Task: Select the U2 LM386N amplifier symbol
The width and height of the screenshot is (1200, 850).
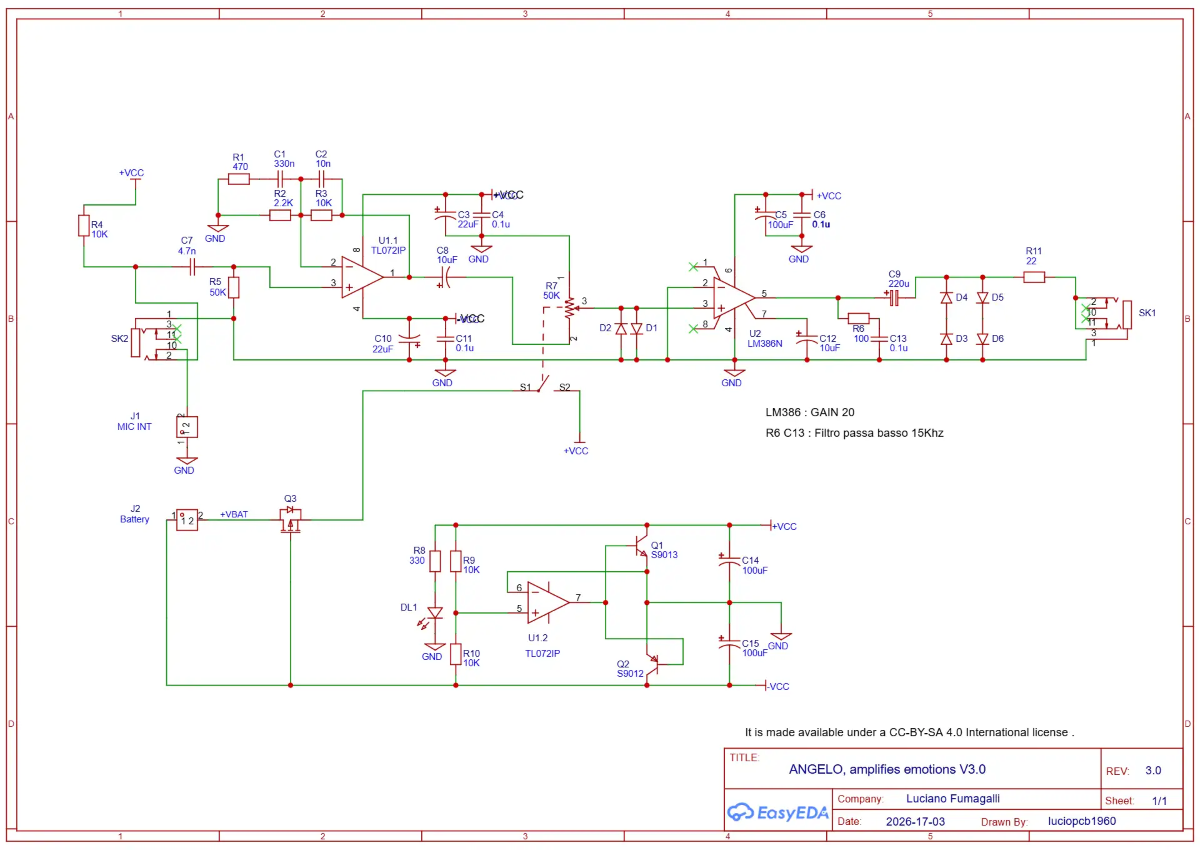Action: [x=734, y=296]
